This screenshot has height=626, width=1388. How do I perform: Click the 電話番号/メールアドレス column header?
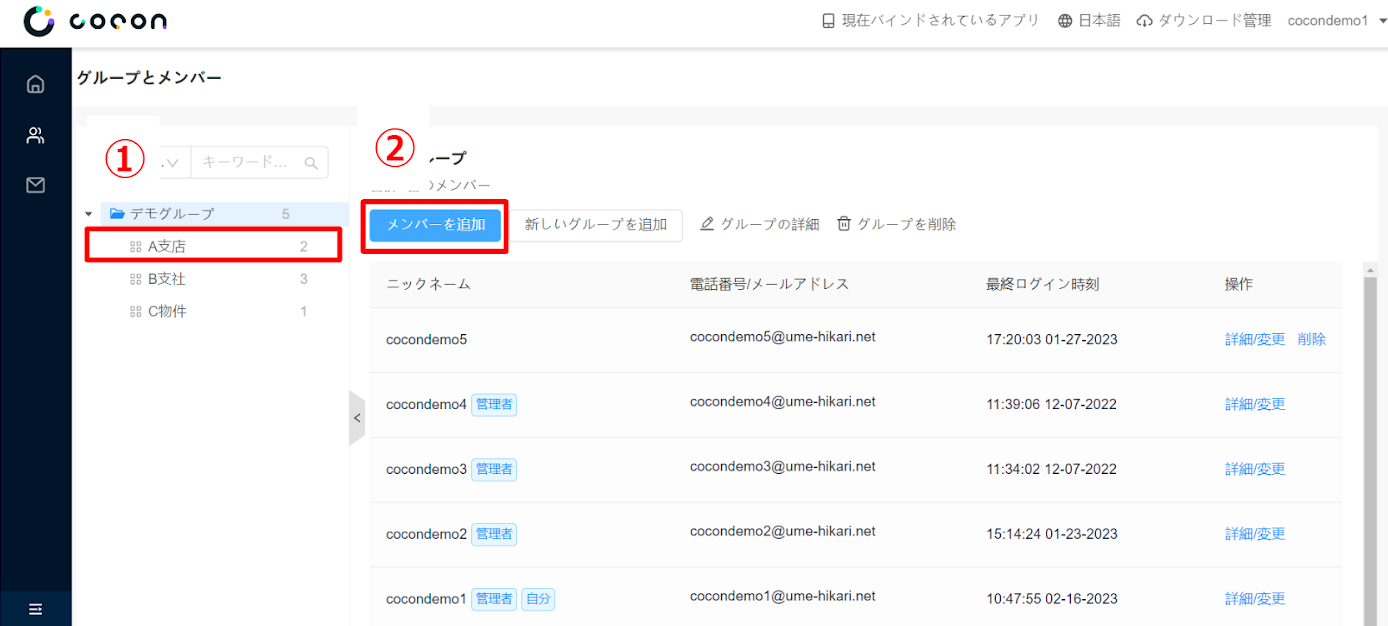pyautogui.click(x=769, y=284)
